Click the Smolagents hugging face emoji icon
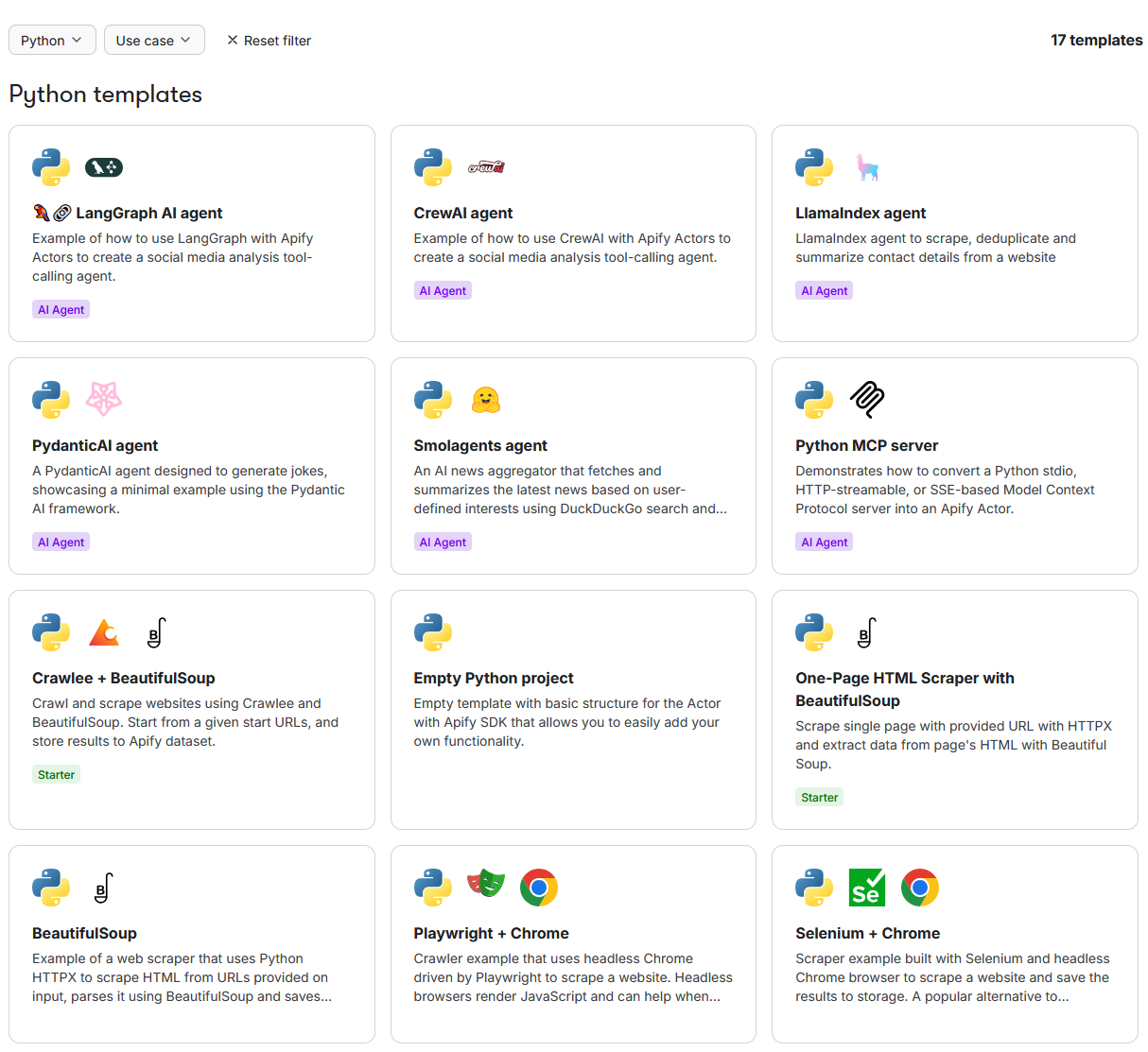 click(x=486, y=400)
